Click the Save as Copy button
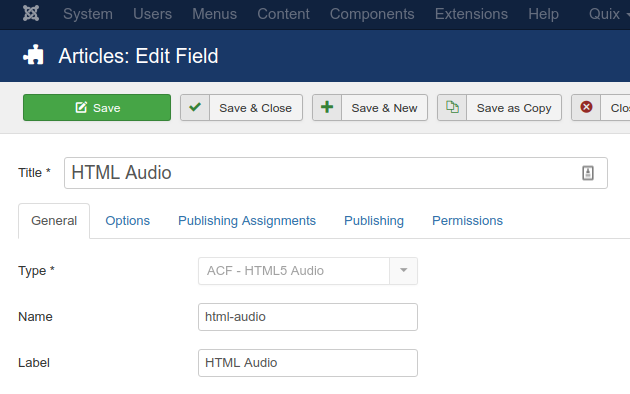 [499, 108]
